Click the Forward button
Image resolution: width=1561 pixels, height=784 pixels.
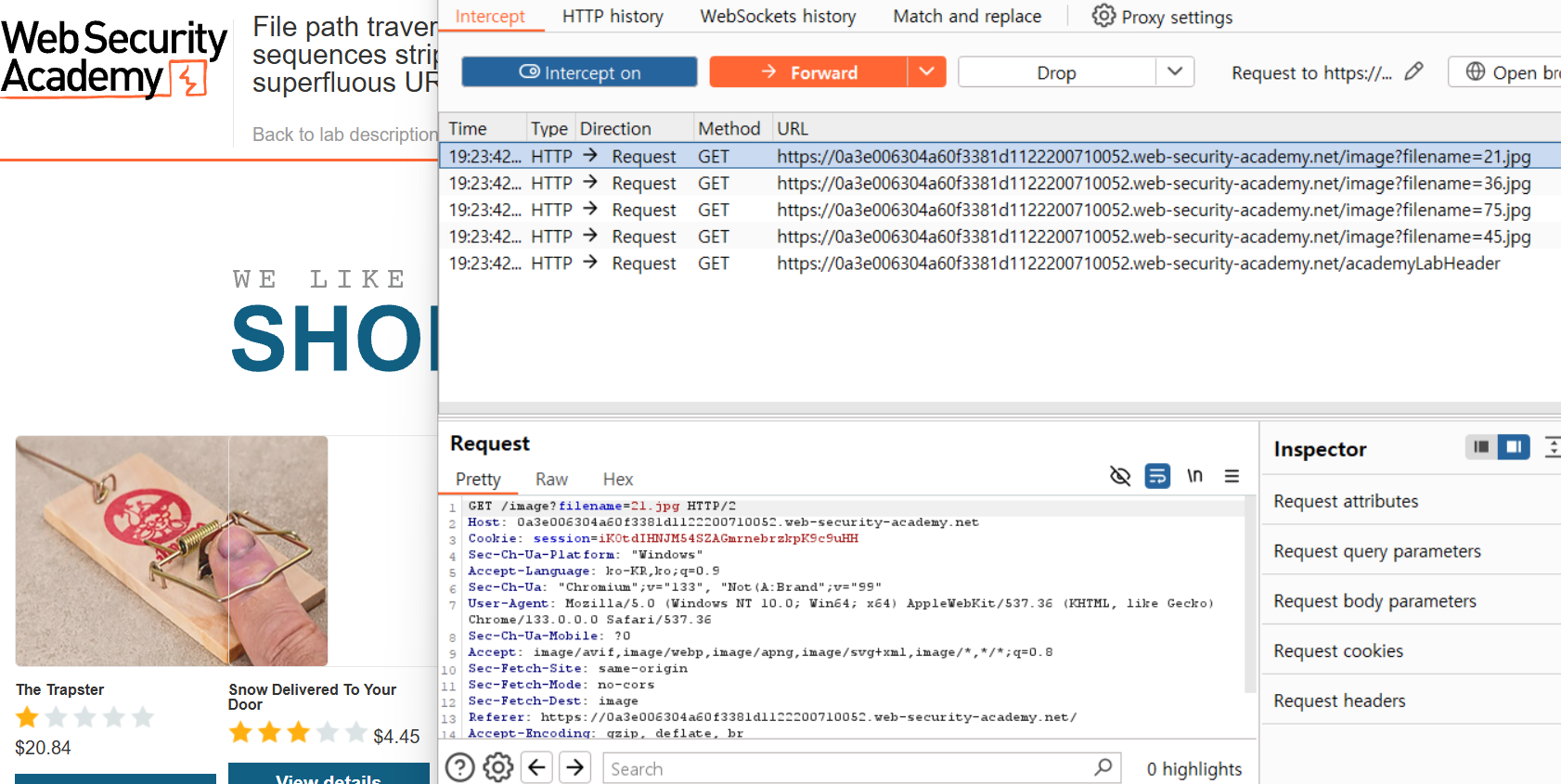coord(808,72)
